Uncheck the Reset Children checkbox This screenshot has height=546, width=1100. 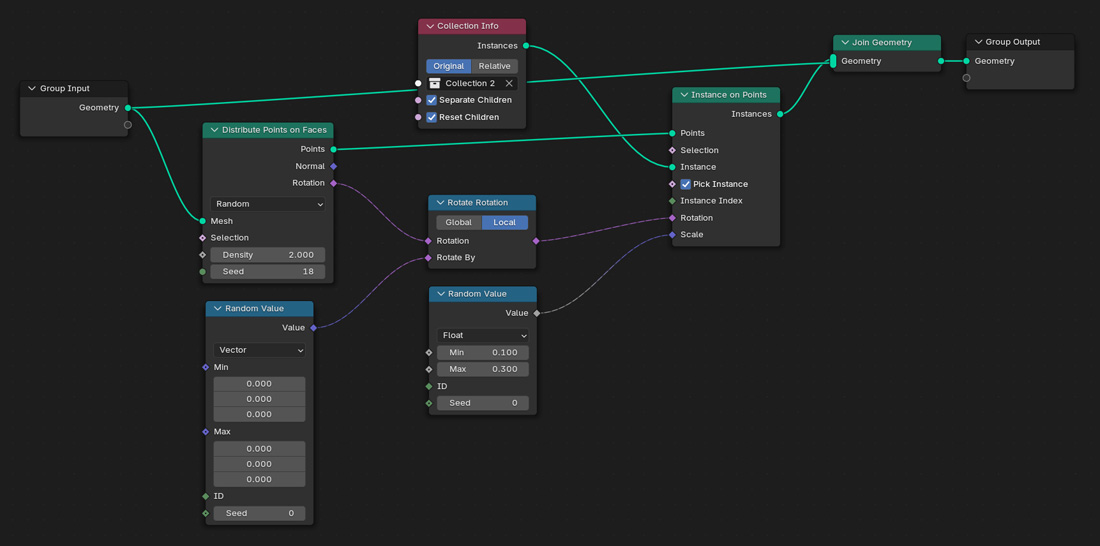pos(432,117)
